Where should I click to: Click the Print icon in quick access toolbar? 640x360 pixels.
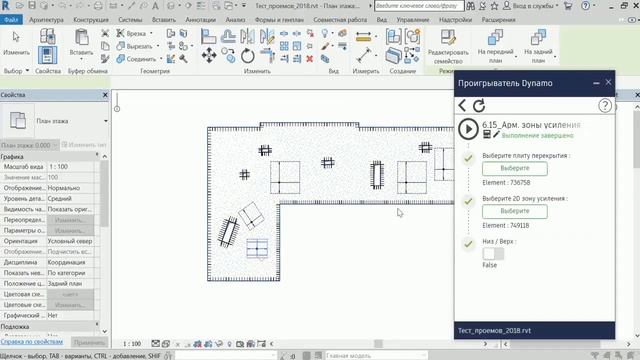98,6
